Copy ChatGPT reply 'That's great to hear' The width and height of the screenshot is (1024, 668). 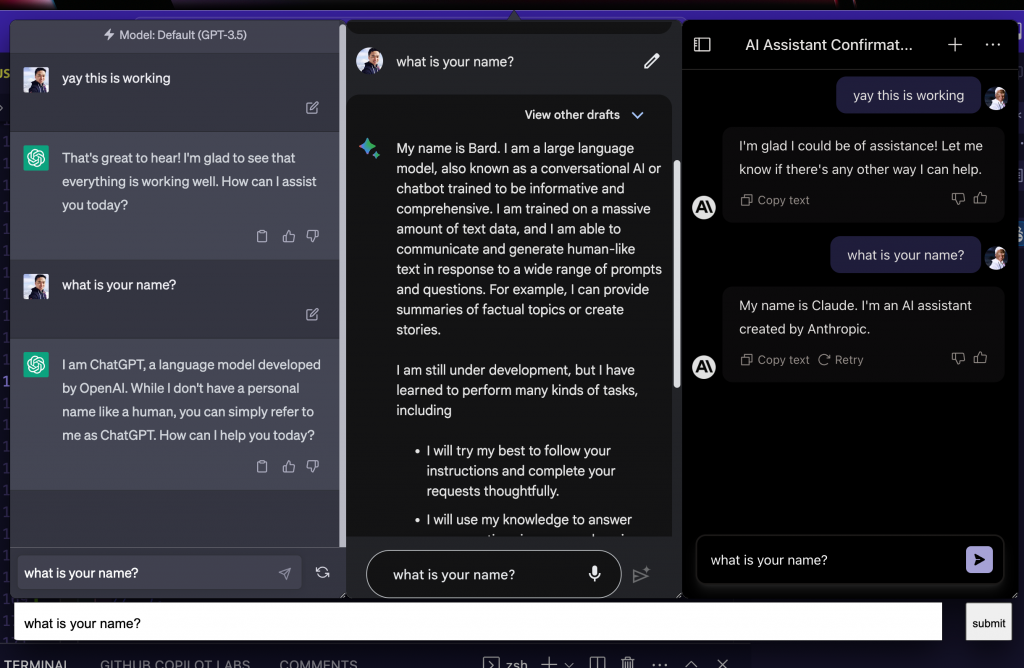262,236
